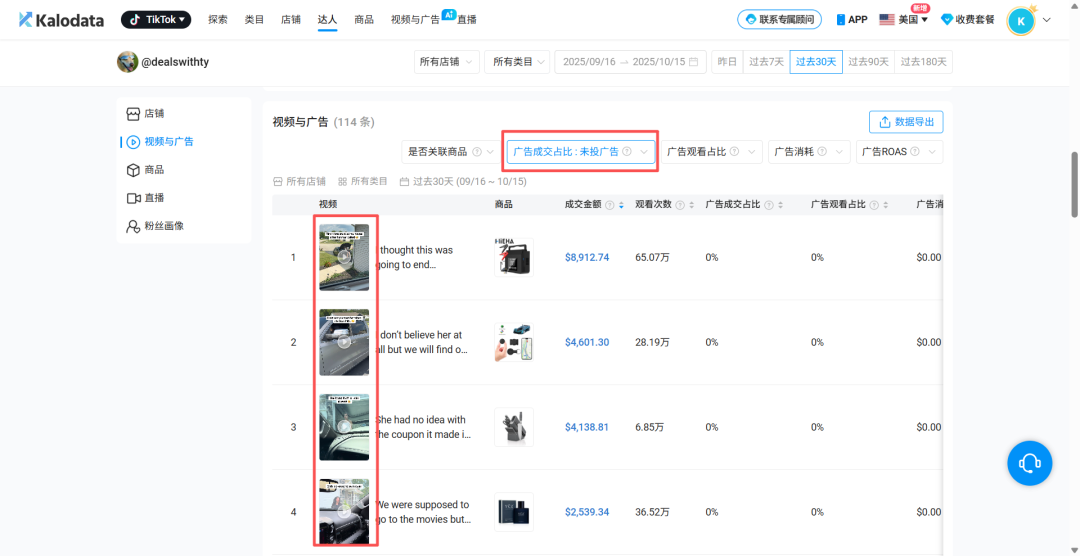Expand the 所有店铺 dropdown
Viewport: 1080px width, 556px height.
[445, 62]
